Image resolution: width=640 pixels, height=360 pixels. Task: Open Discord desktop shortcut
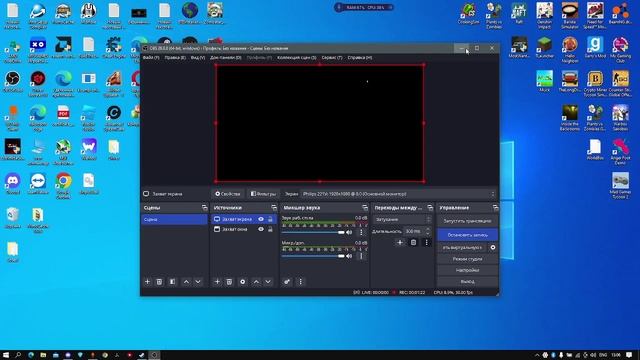[x=13, y=183]
